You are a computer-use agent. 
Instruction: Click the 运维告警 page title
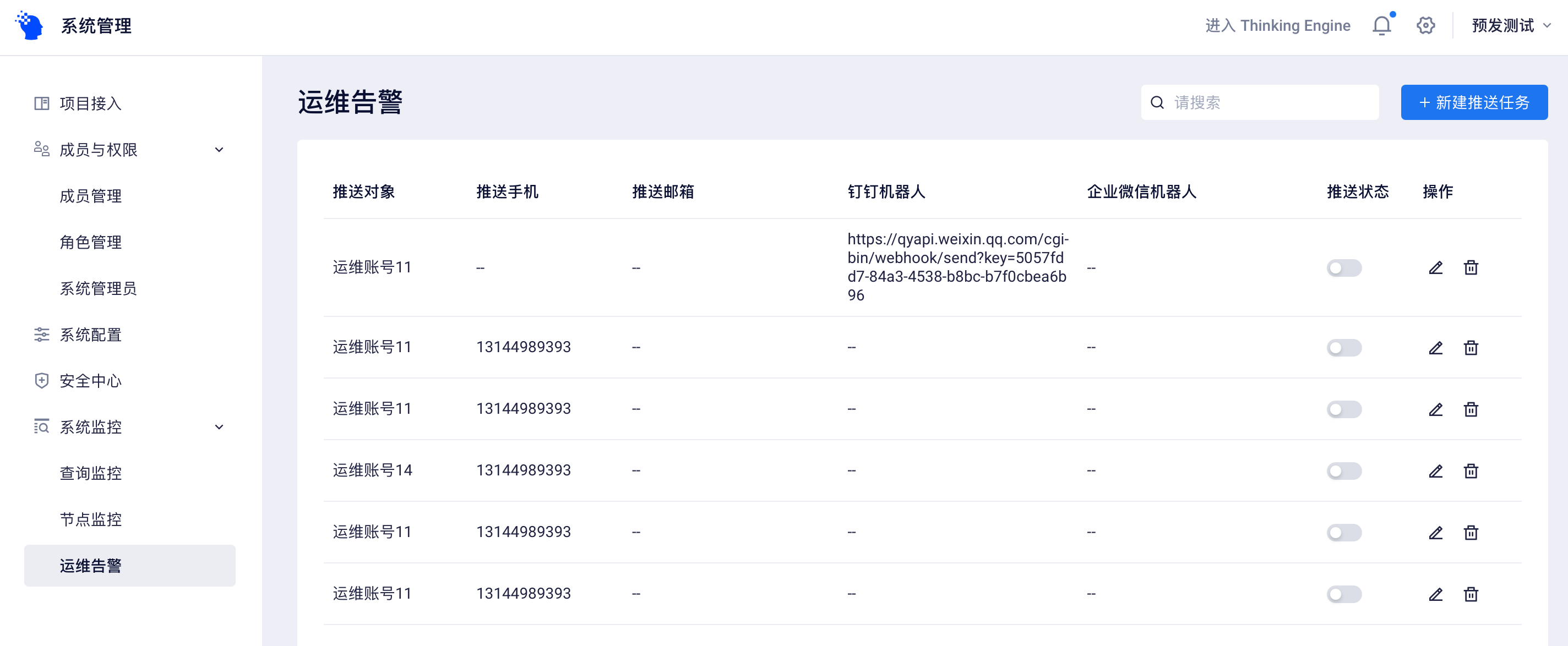pos(350,102)
